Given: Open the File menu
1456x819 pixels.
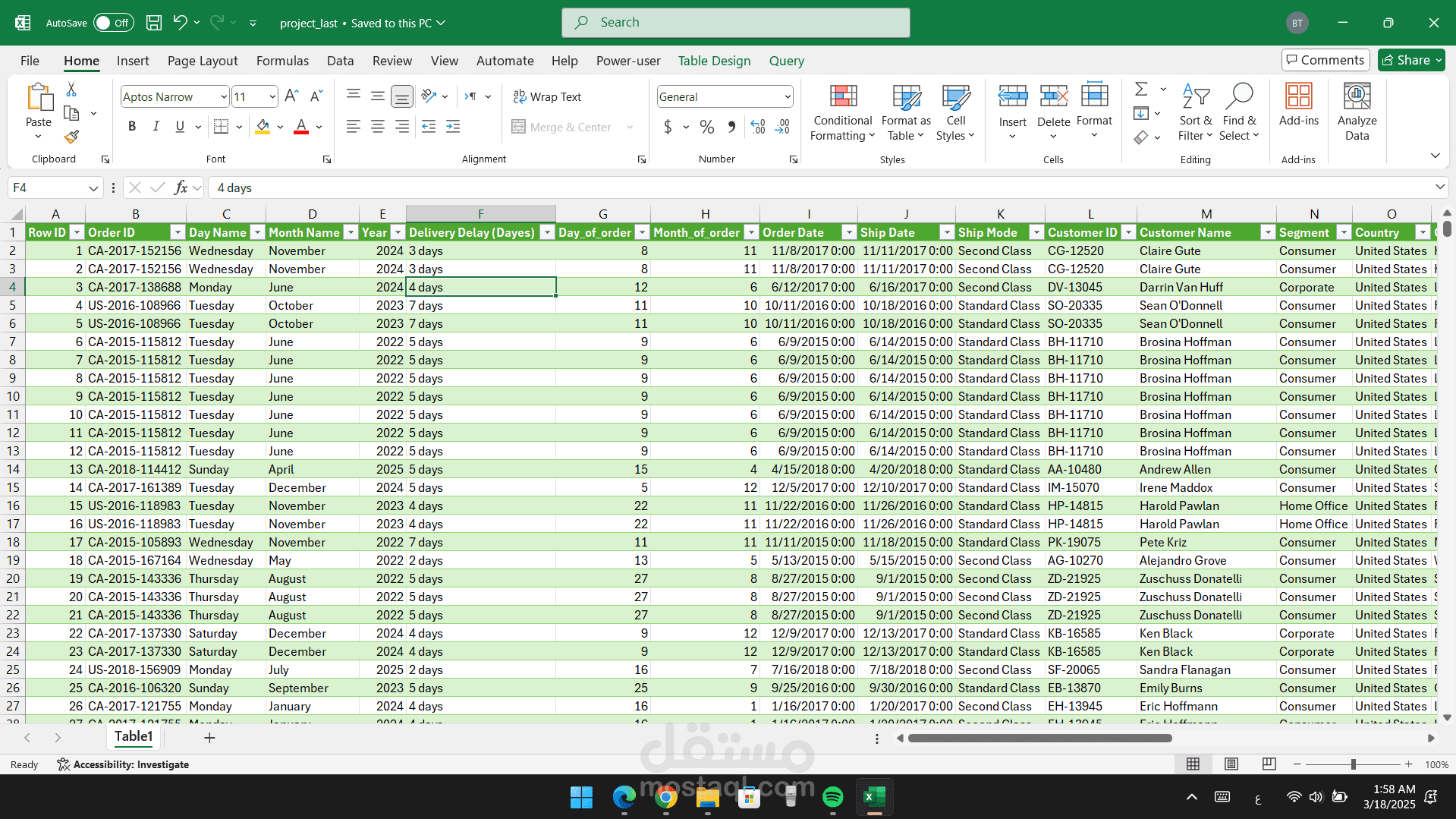Looking at the screenshot, I should (x=30, y=61).
